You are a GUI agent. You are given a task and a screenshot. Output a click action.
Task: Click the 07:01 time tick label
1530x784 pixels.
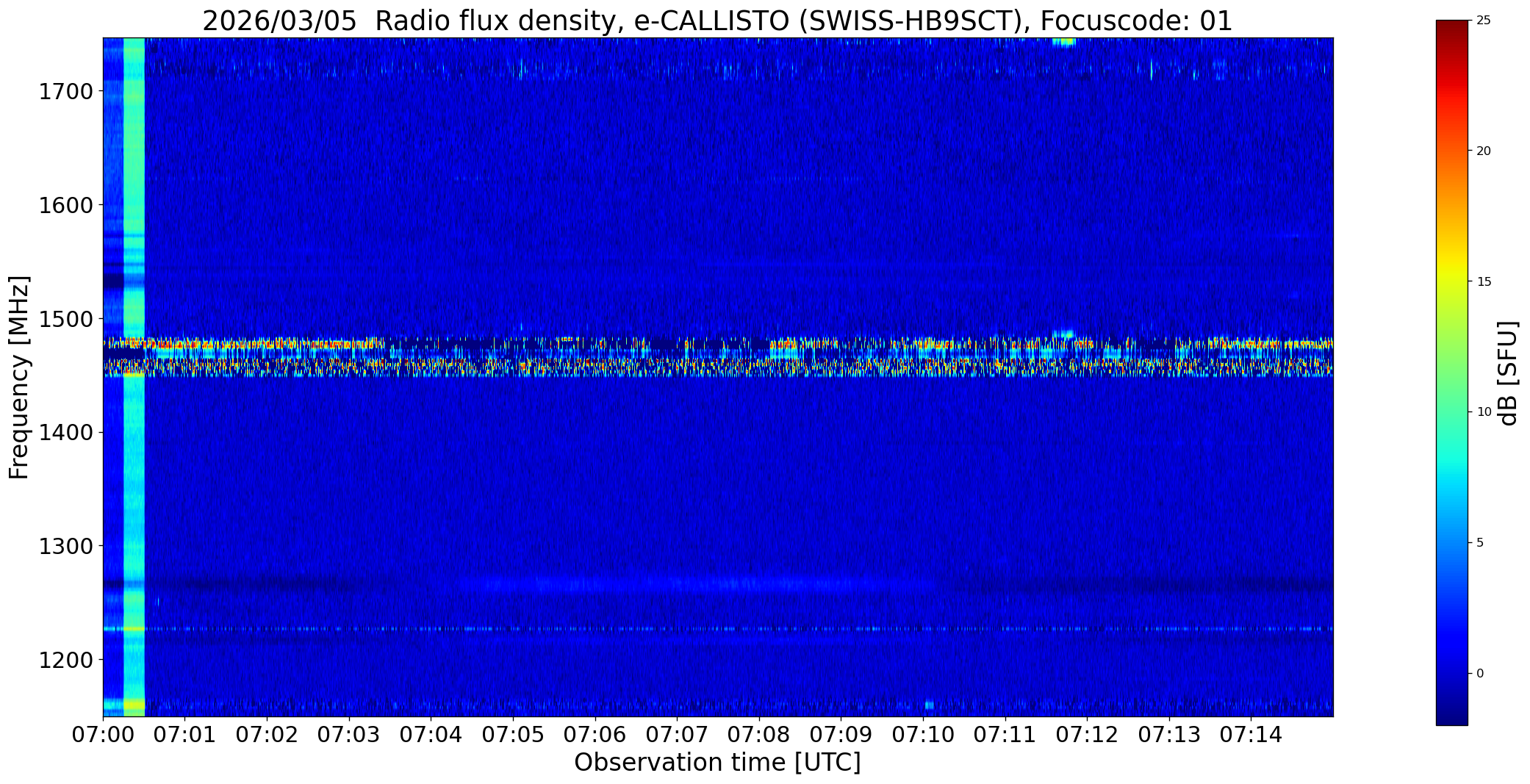[185, 735]
